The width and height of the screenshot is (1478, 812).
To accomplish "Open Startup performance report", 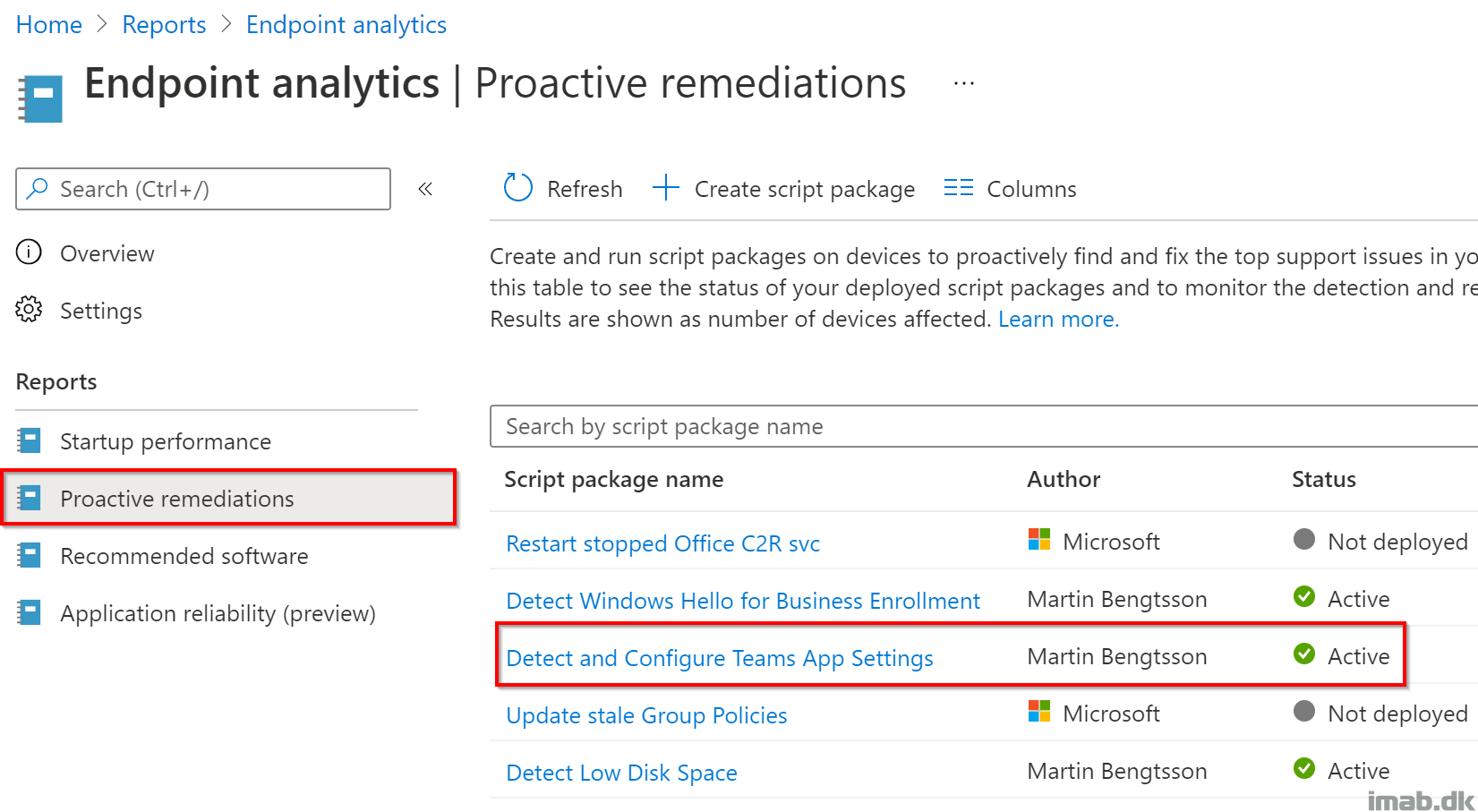I will (166, 441).
